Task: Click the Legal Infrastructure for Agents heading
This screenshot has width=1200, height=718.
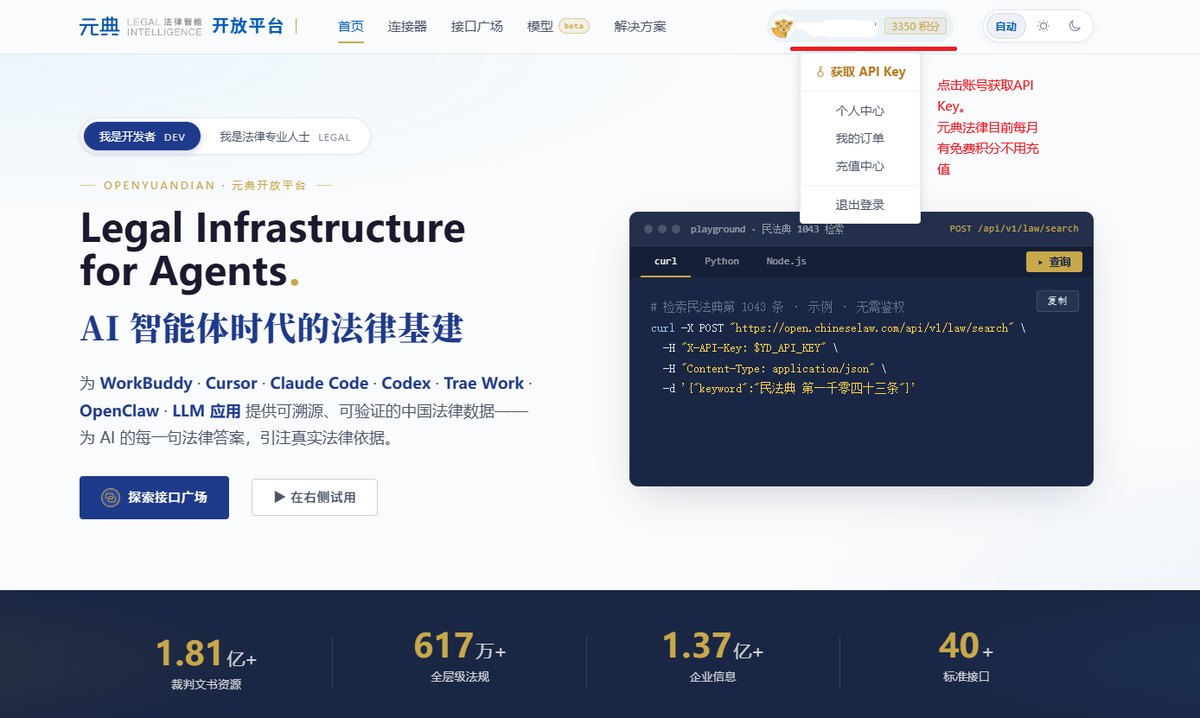Action: click(x=272, y=249)
